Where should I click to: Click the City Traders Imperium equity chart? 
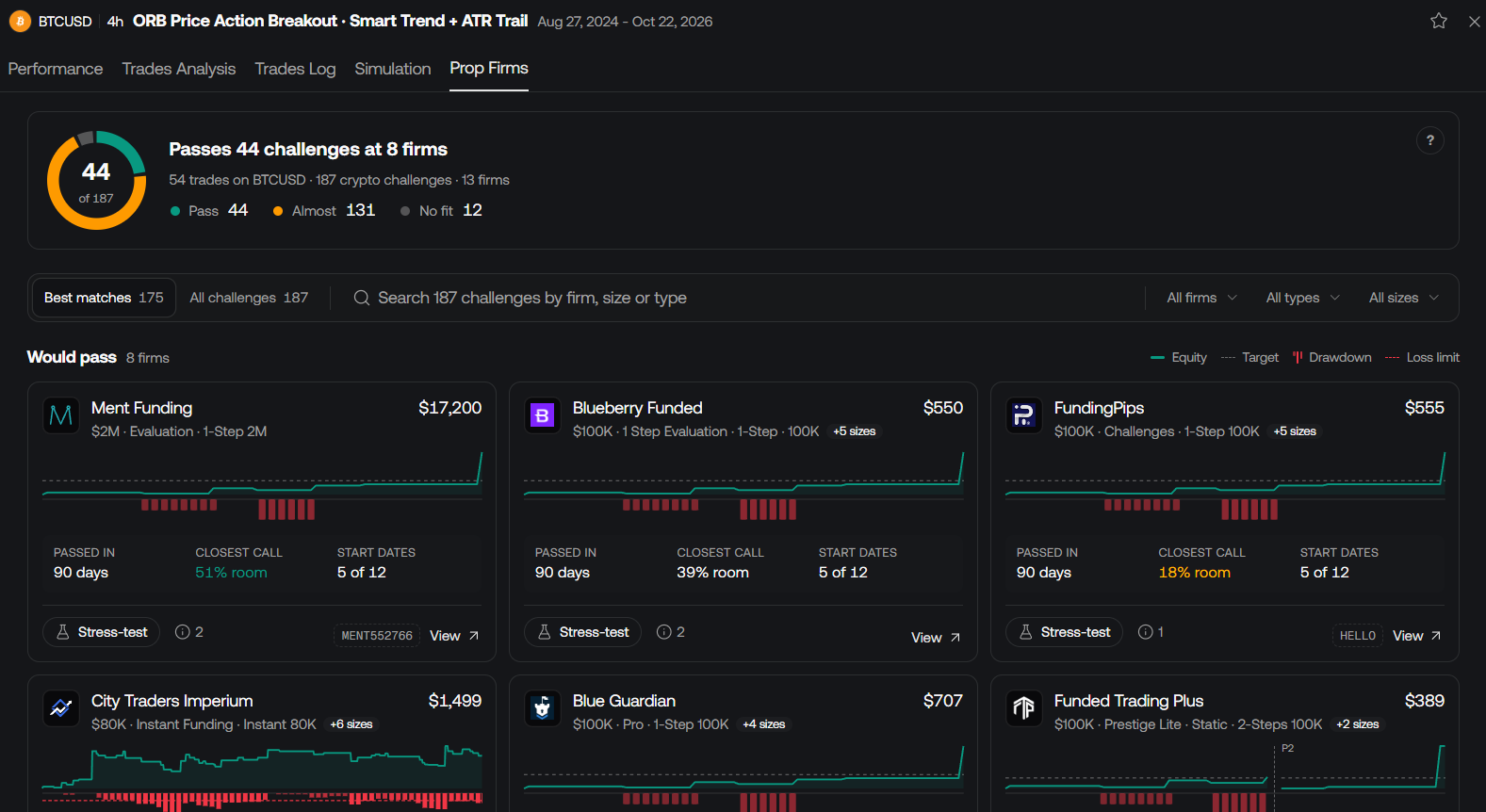[262, 777]
